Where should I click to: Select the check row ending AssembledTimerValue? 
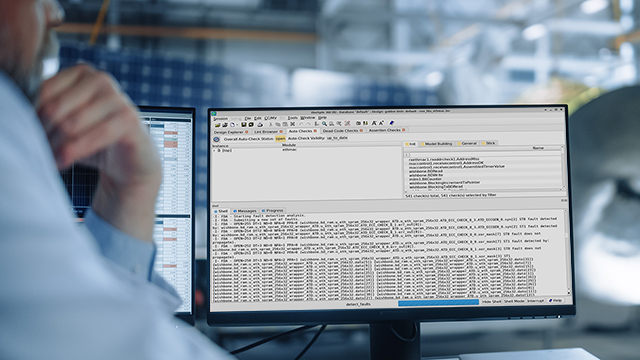coord(457,167)
